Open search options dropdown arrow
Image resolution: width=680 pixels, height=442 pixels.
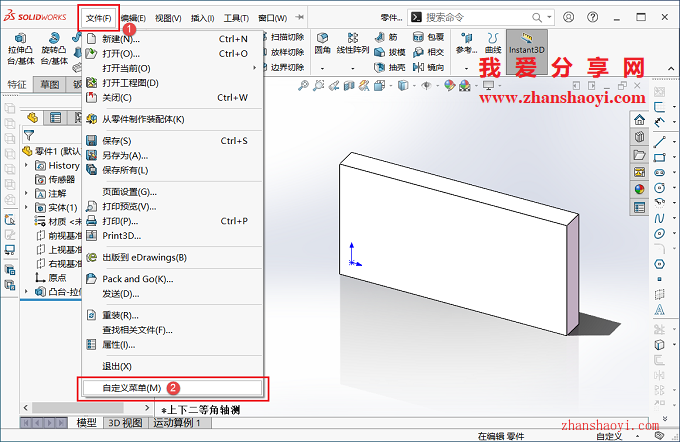point(549,17)
